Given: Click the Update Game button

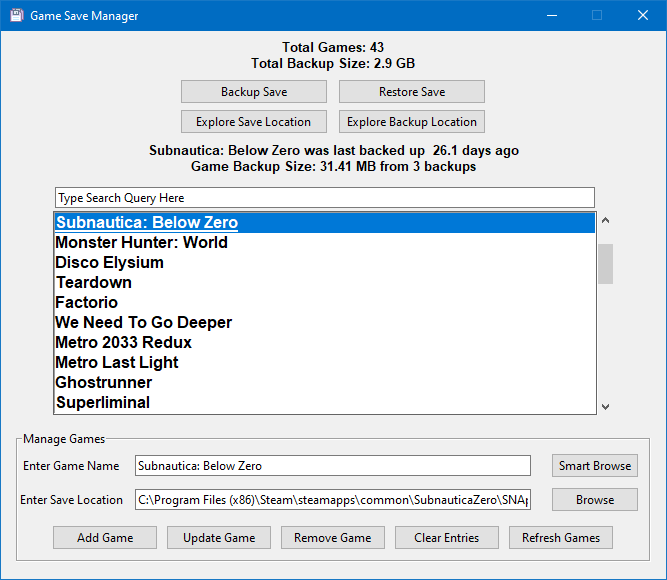Looking at the screenshot, I should click(x=219, y=538).
